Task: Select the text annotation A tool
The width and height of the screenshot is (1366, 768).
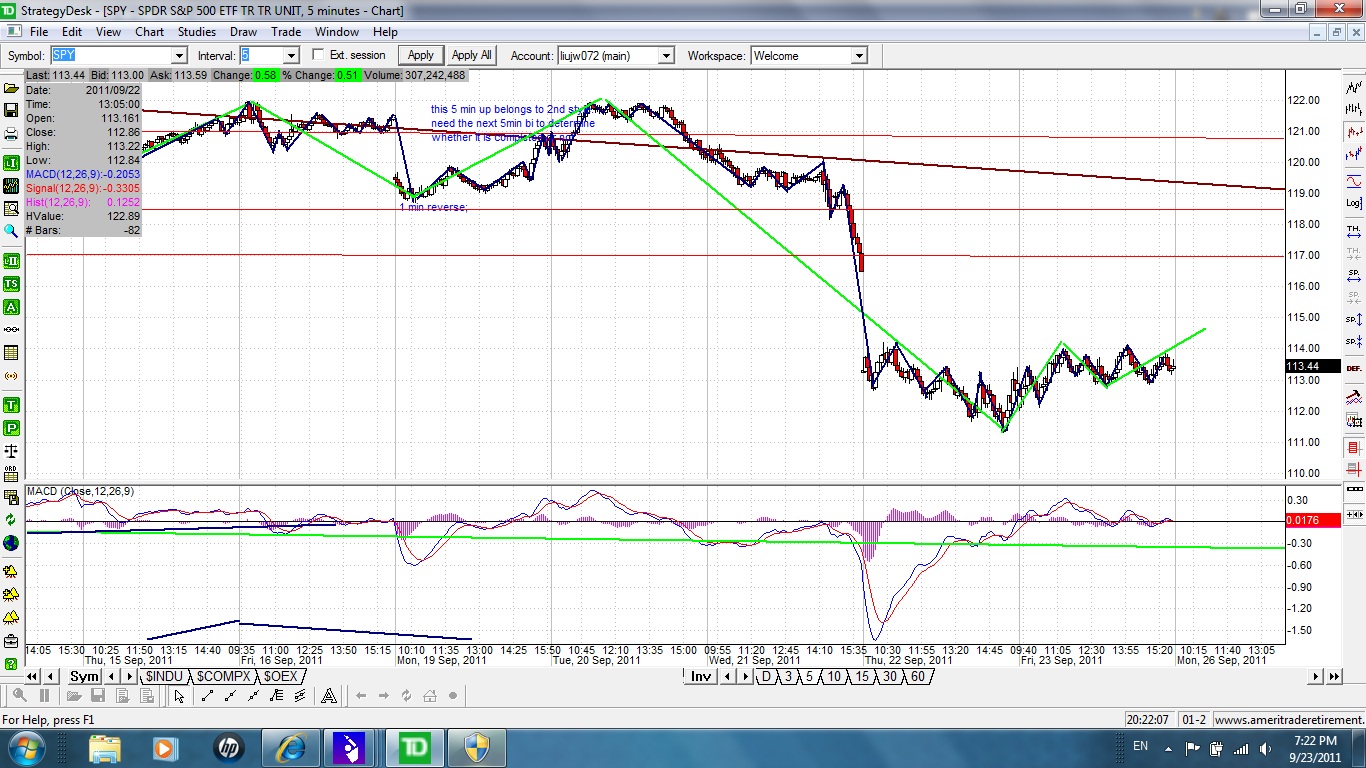Action: pyautogui.click(x=328, y=696)
